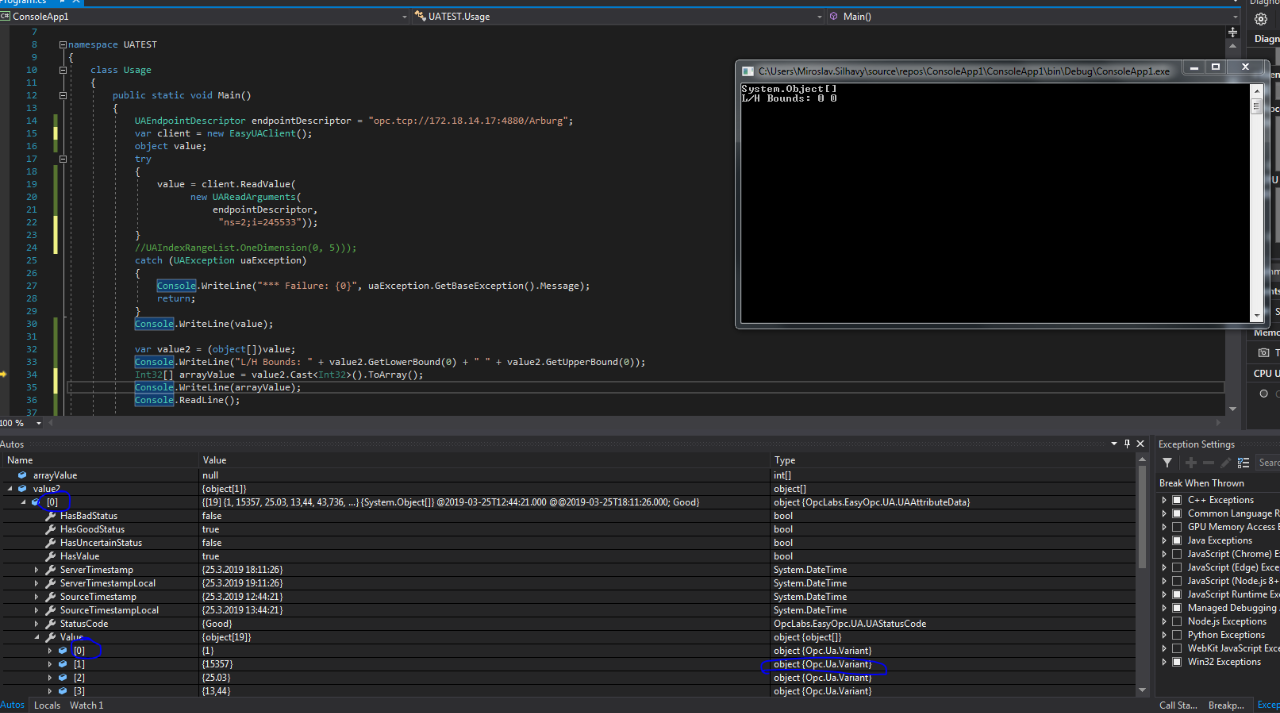
Task: Select the Autos tab
Action: (12, 705)
